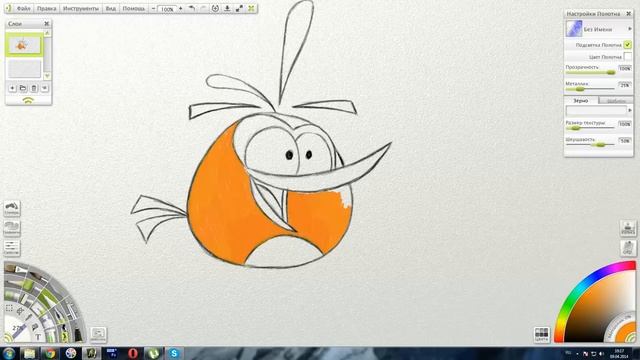Click the Цвет Полотна color swatch
This screenshot has width=640, height=360.
(628, 57)
